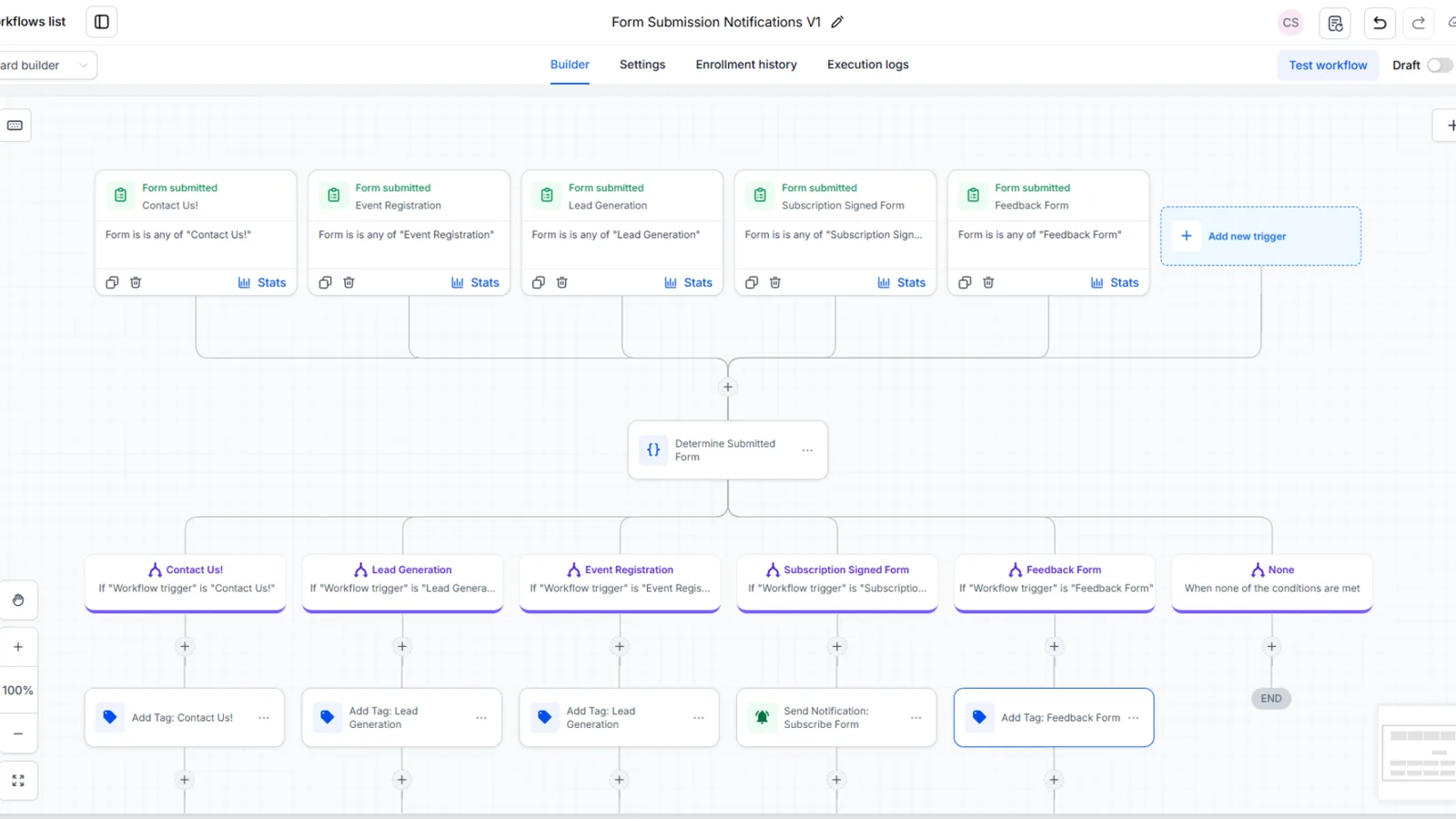Redo the last change
The width and height of the screenshot is (1456, 819).
coord(1419,23)
